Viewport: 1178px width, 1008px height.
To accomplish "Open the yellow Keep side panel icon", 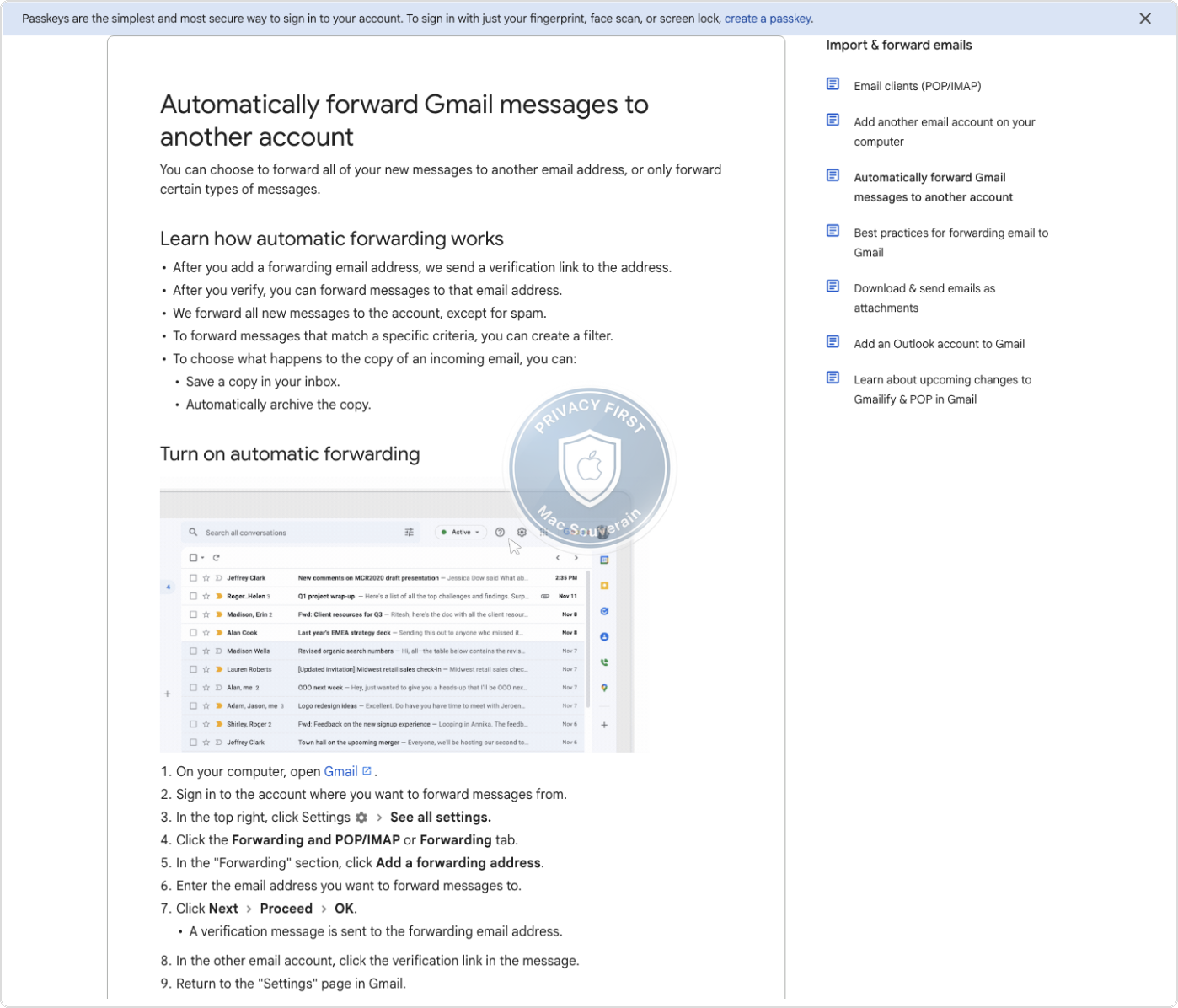I will pyautogui.click(x=604, y=585).
